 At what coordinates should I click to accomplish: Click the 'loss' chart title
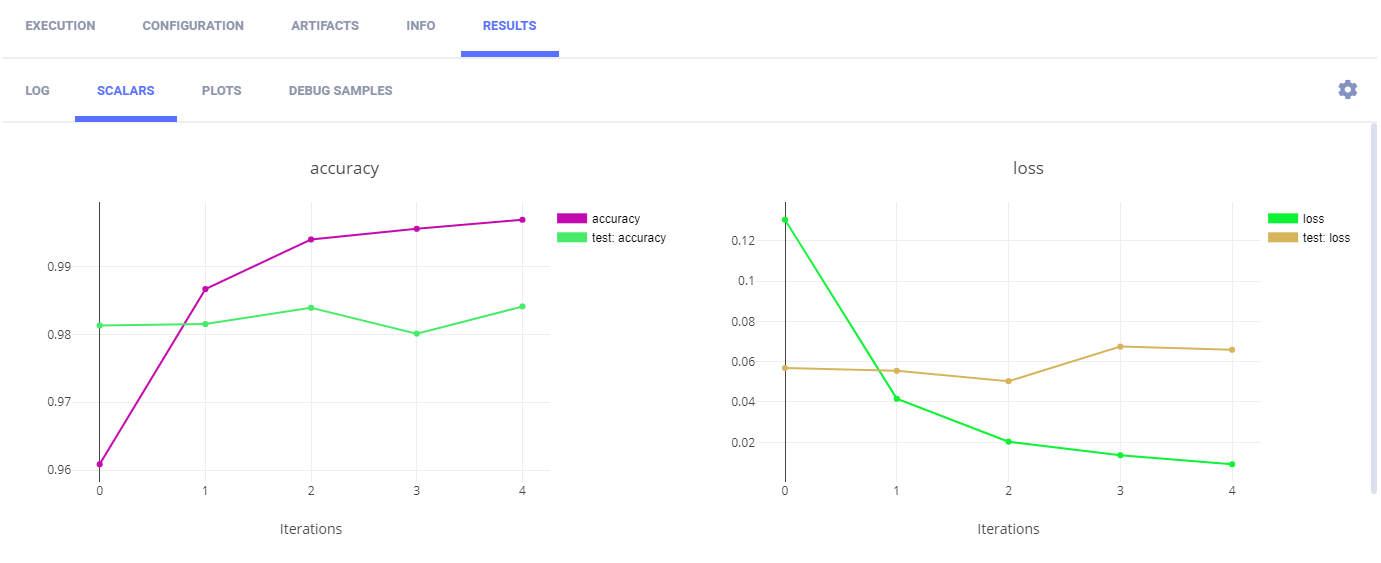(x=1028, y=168)
